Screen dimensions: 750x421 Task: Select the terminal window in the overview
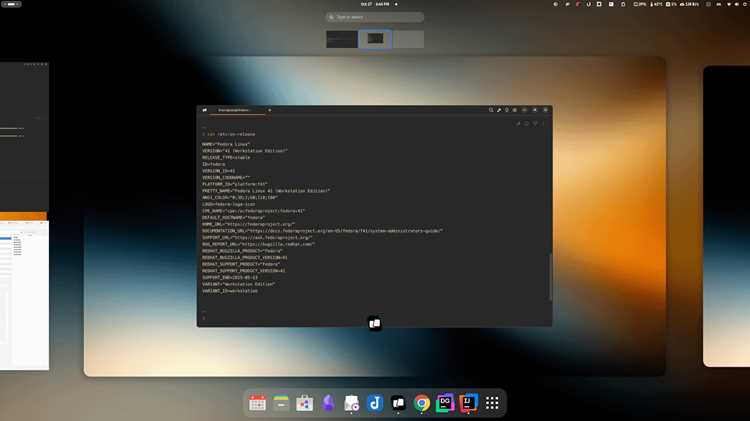tap(375, 216)
